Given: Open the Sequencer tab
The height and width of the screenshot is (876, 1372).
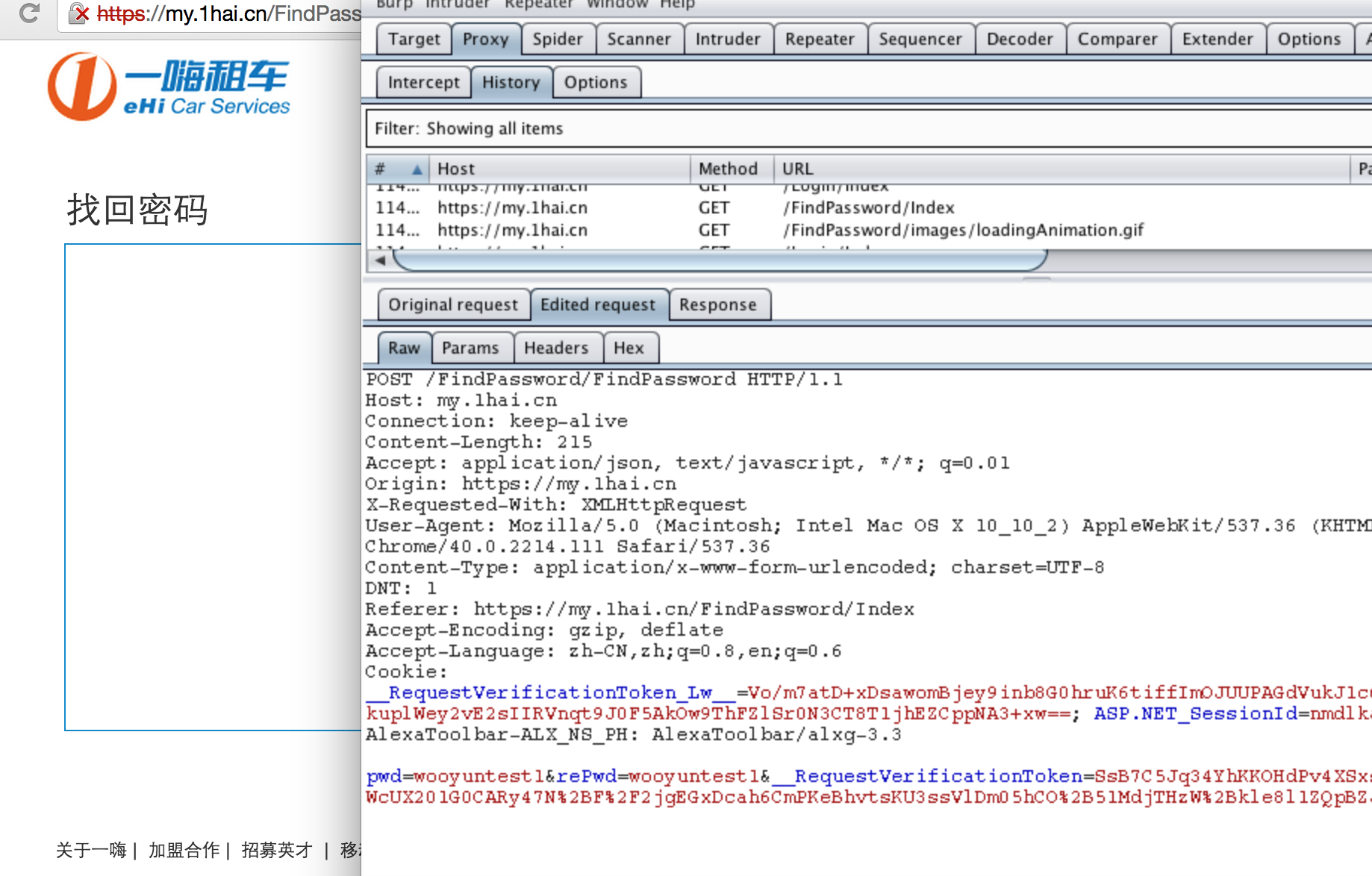Looking at the screenshot, I should tap(920, 39).
